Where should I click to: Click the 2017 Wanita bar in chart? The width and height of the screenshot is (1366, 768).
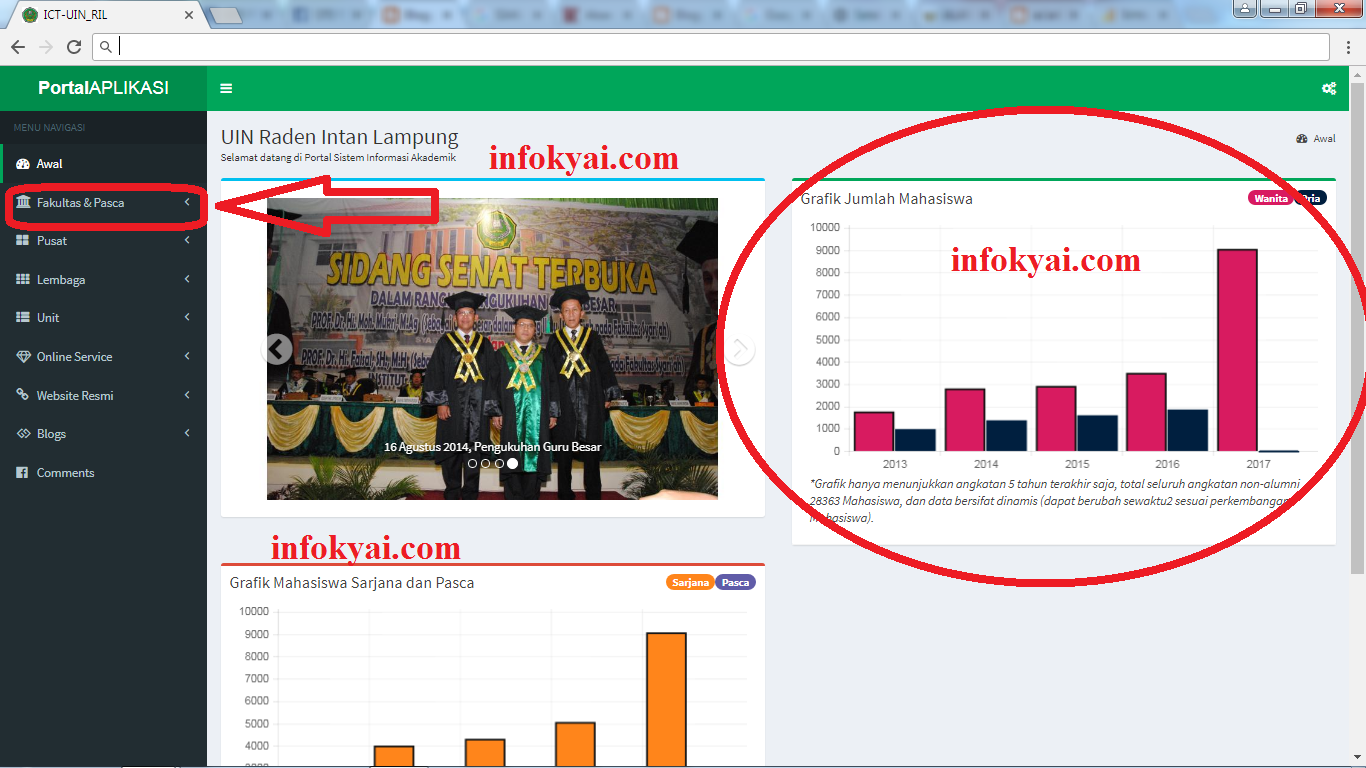[1237, 350]
